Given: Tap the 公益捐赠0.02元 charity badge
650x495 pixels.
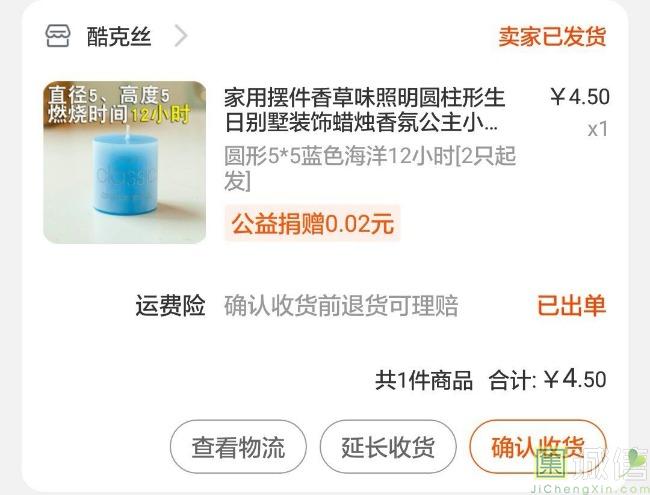Looking at the screenshot, I should click(312, 223).
